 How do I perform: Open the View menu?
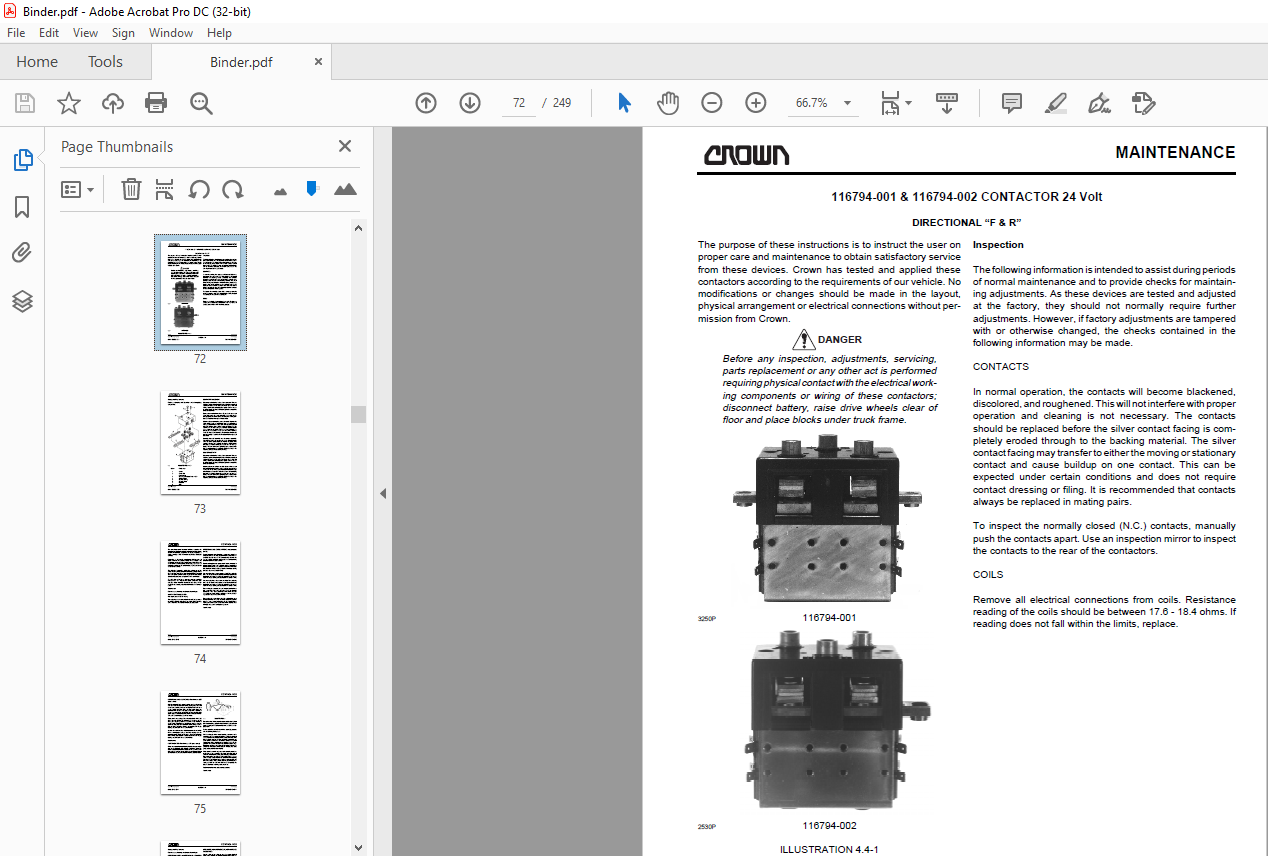point(85,33)
